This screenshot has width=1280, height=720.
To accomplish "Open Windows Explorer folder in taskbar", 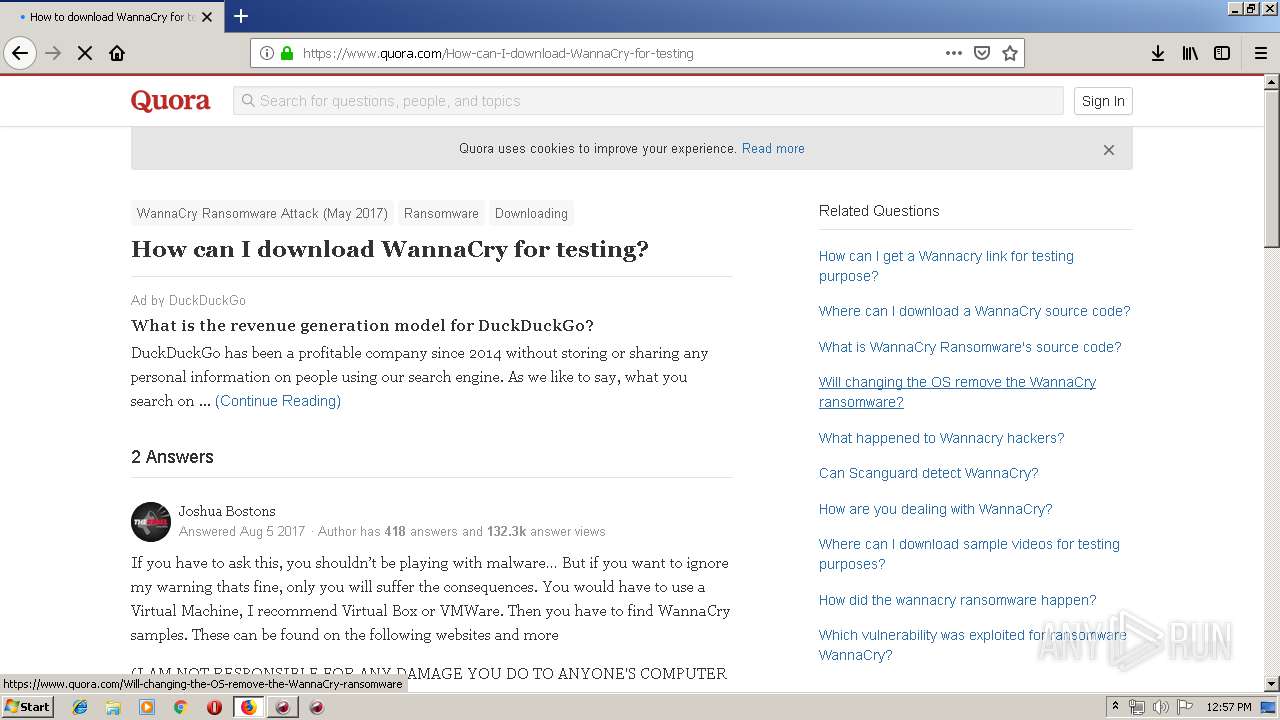I will click(x=113, y=707).
